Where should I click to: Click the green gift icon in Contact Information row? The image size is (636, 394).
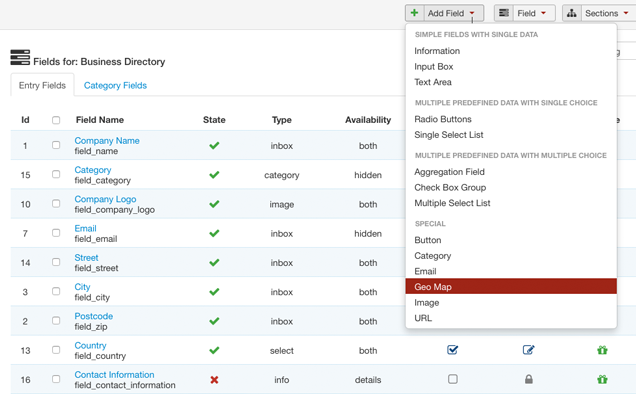pyautogui.click(x=602, y=379)
